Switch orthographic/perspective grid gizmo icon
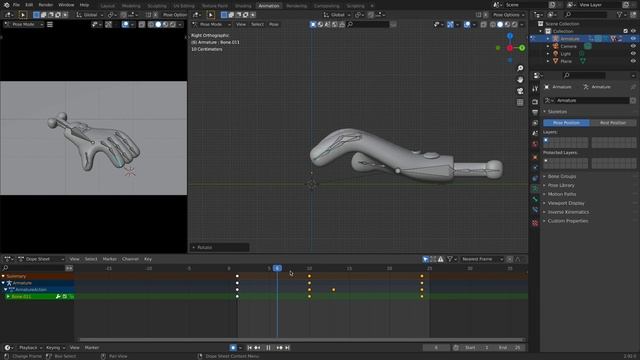The width and height of the screenshot is (640, 360). [x=520, y=102]
